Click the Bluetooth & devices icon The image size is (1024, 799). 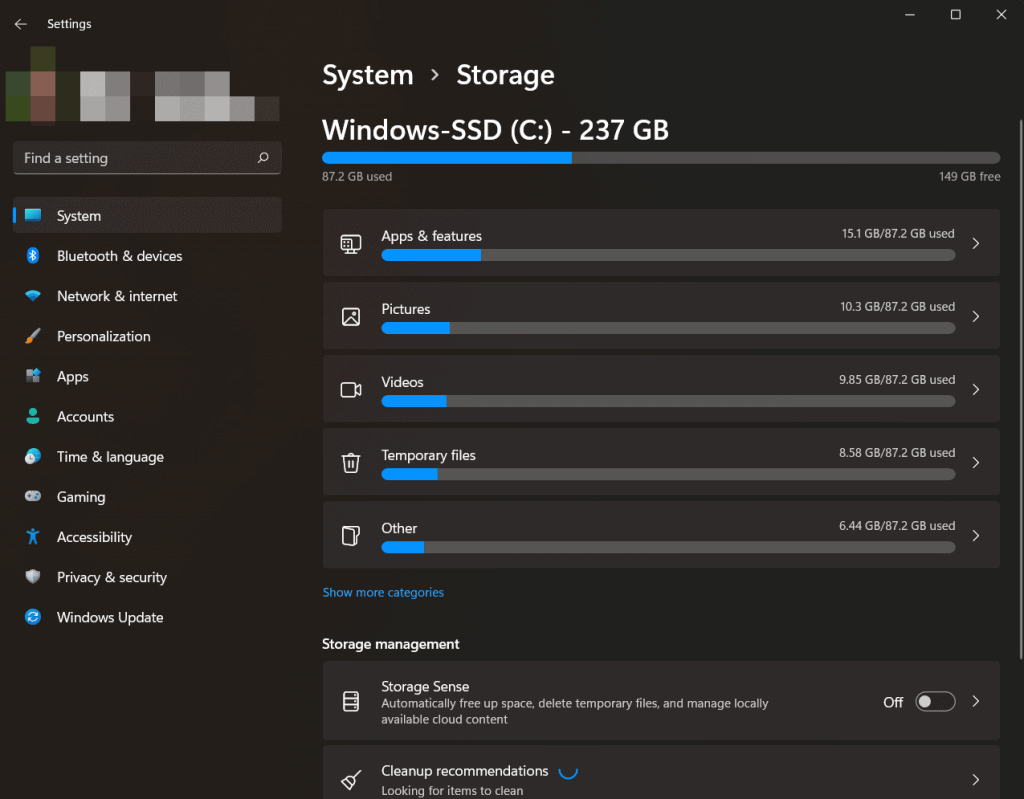click(33, 256)
